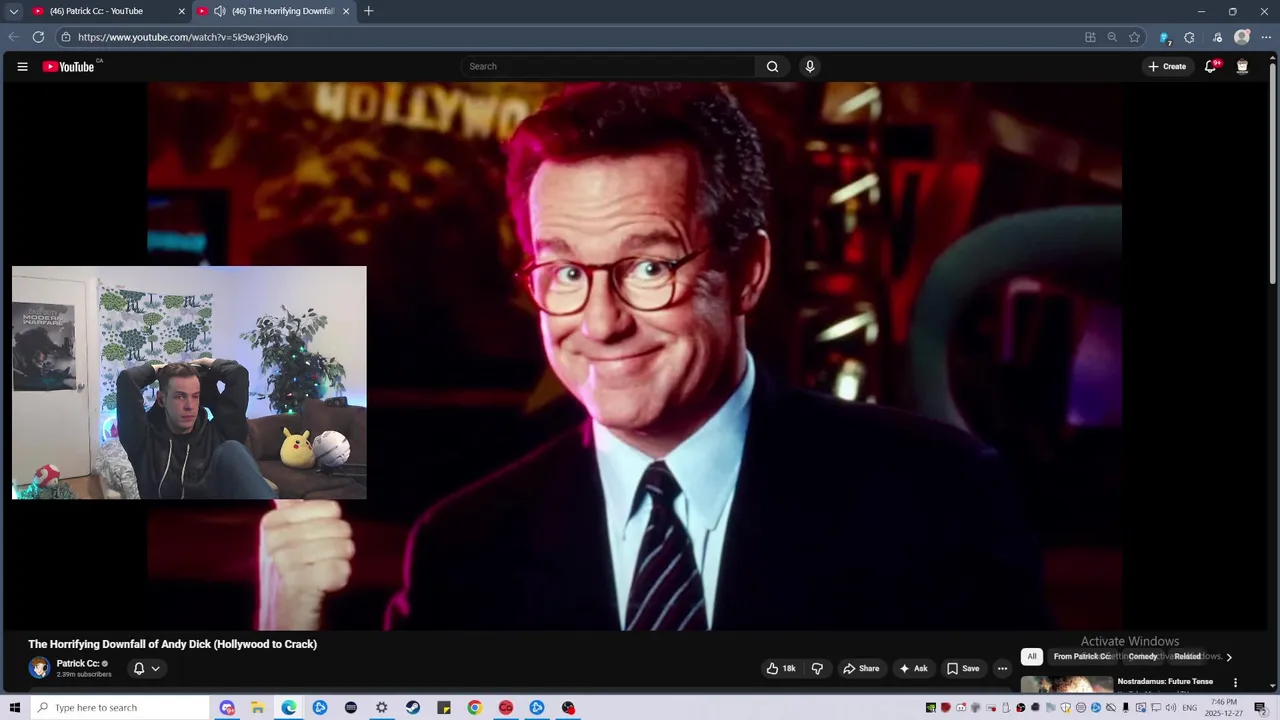Open the tab search dropdown arrow
Image resolution: width=1280 pixels, height=720 pixels.
click(14, 11)
